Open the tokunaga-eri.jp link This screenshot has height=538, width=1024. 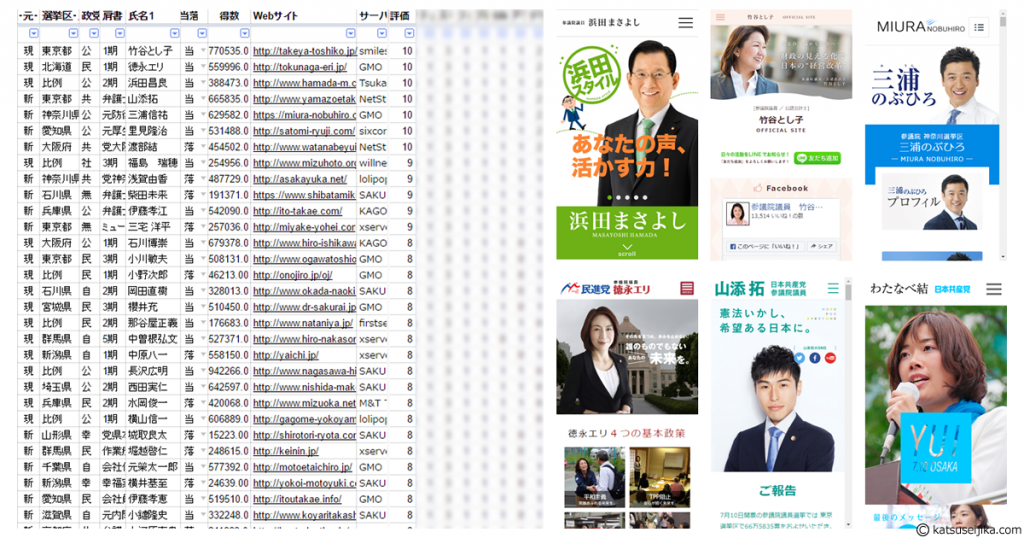click(x=300, y=67)
